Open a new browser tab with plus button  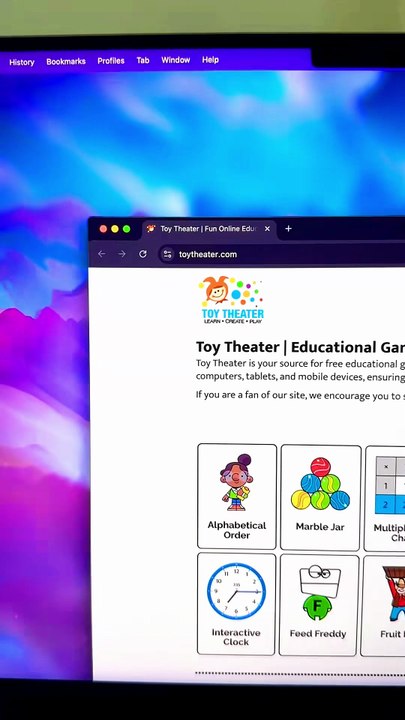coord(288,228)
